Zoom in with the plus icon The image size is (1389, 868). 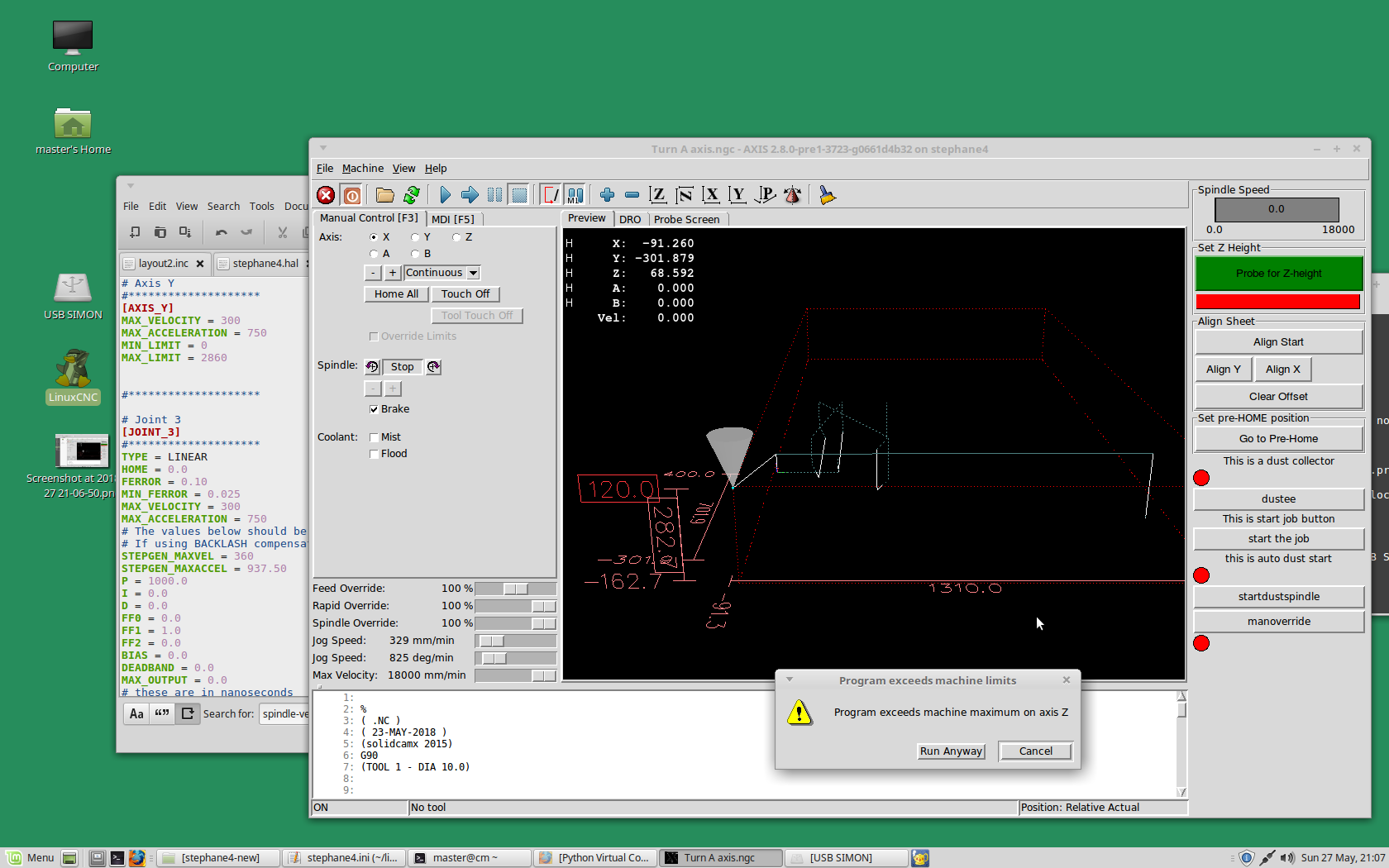[x=608, y=195]
